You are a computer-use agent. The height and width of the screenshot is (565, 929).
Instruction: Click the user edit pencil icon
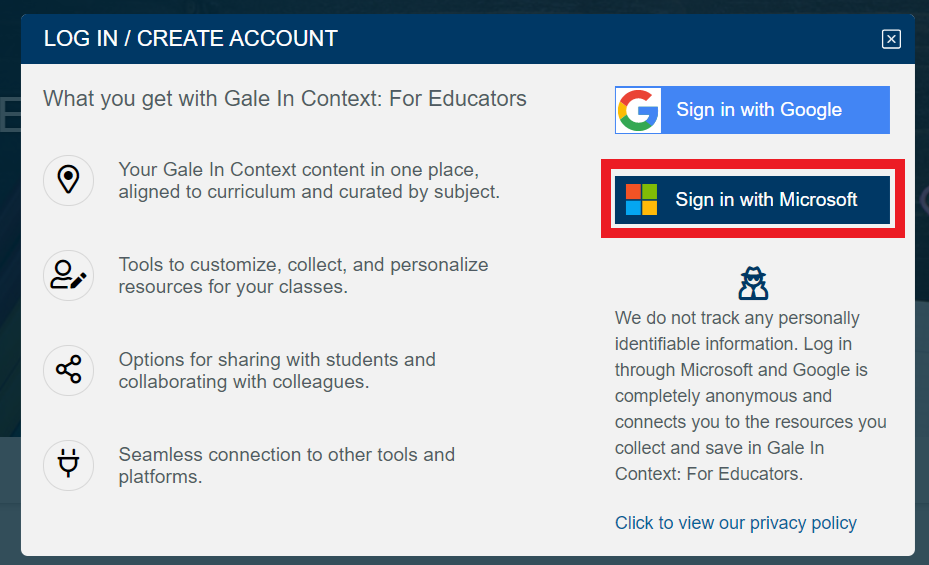[68, 275]
